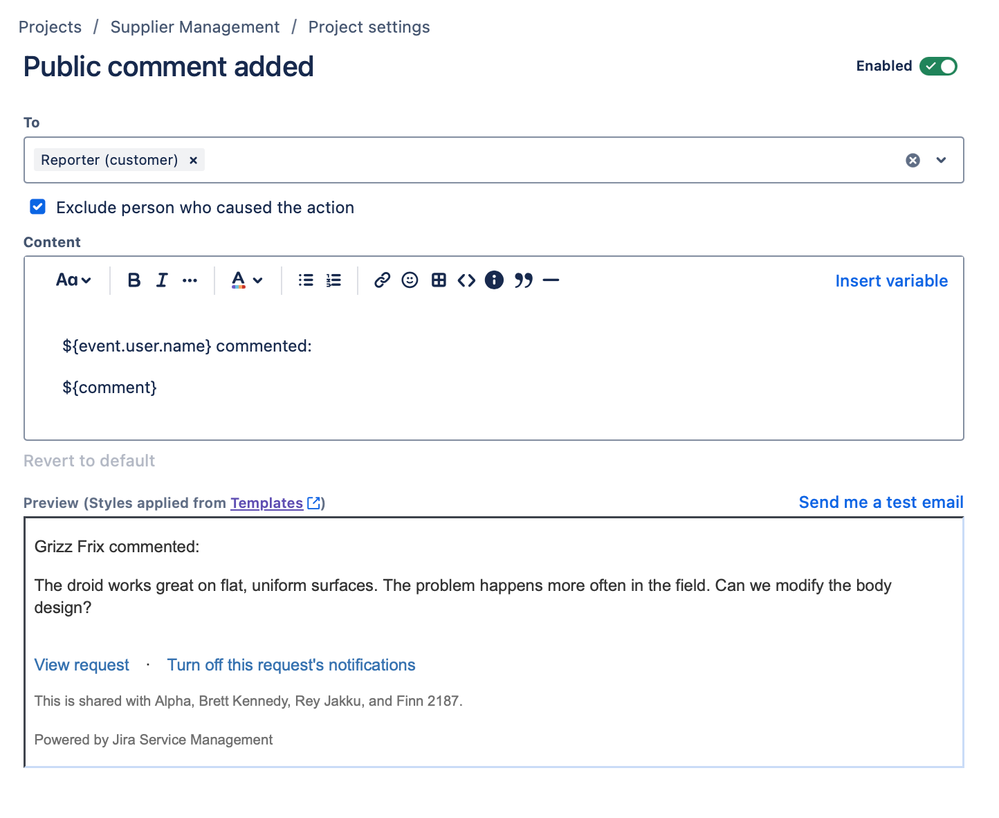Insert a quote block
Image resolution: width=999 pixels, height=818 pixels.
(523, 280)
